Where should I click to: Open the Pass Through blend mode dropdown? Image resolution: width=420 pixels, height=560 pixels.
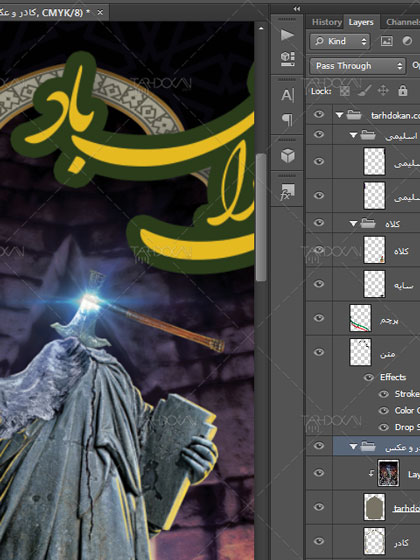358,66
